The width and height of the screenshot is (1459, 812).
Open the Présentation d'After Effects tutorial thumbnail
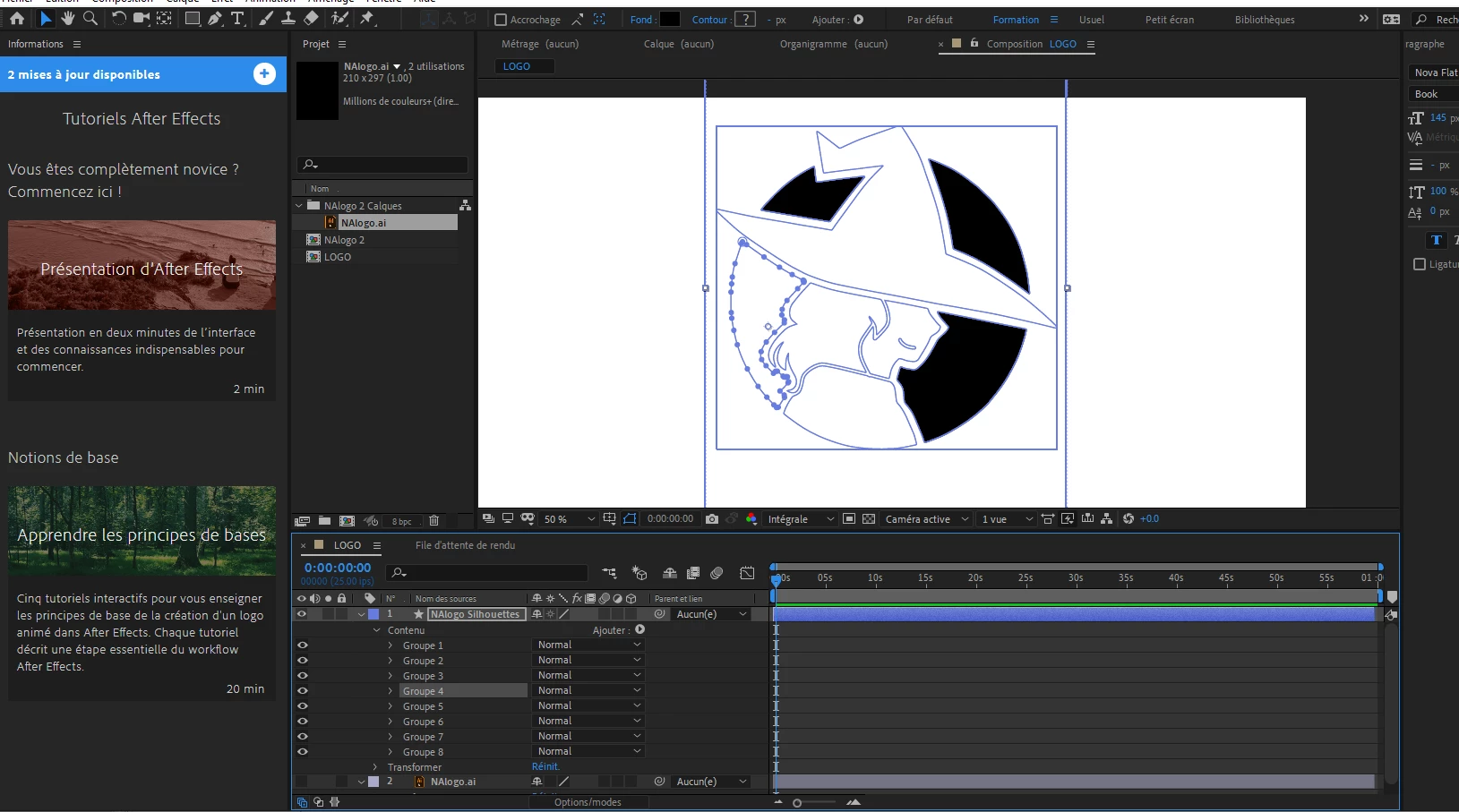(142, 265)
